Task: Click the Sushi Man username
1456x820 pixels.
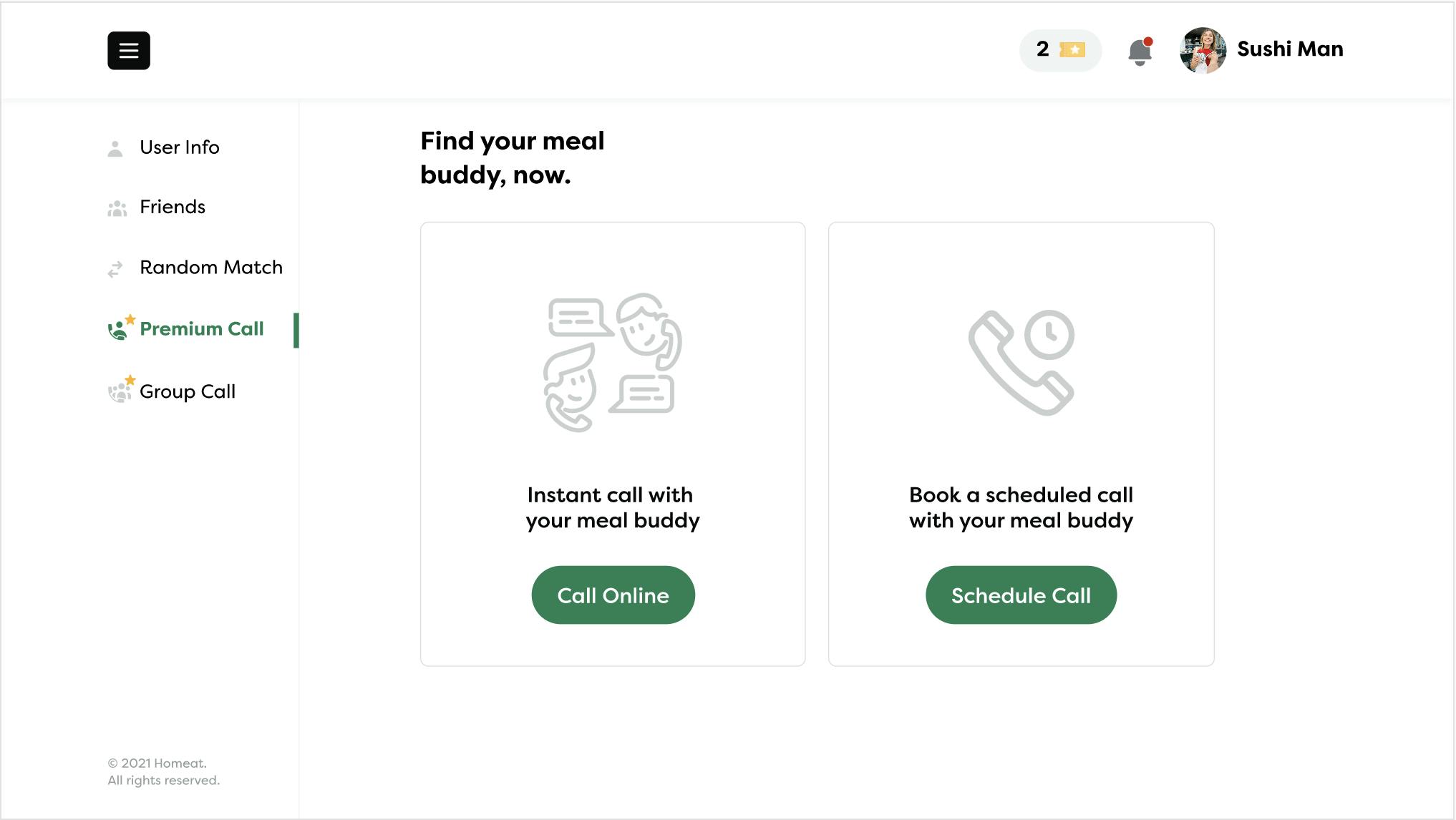Action: [x=1290, y=49]
